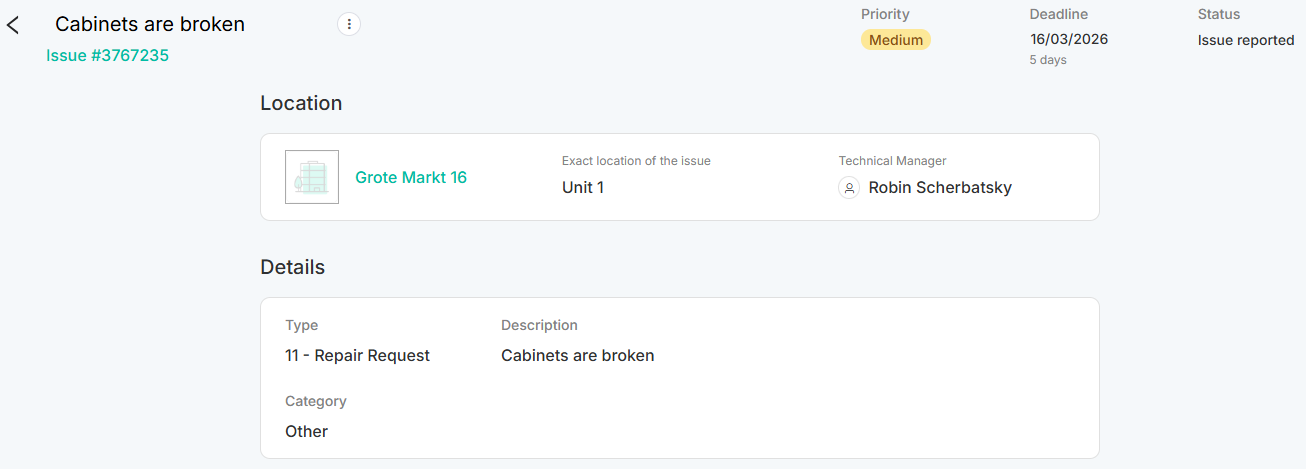1306x469 pixels.
Task: Click the 11 - Repair Request type value
Action: (x=357, y=355)
